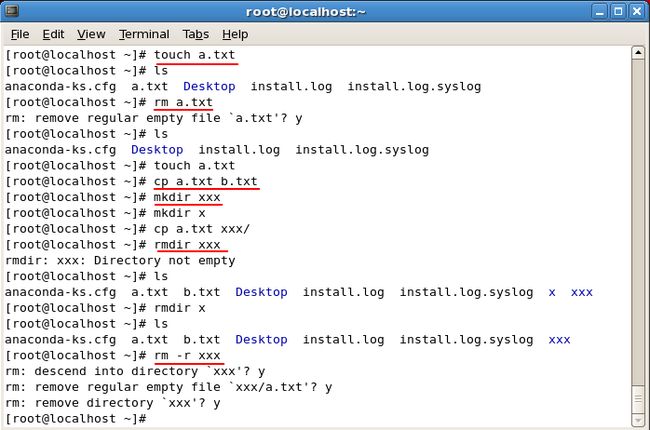Click the root@localhost title bar text
The height and width of the screenshot is (430, 650).
306,12
